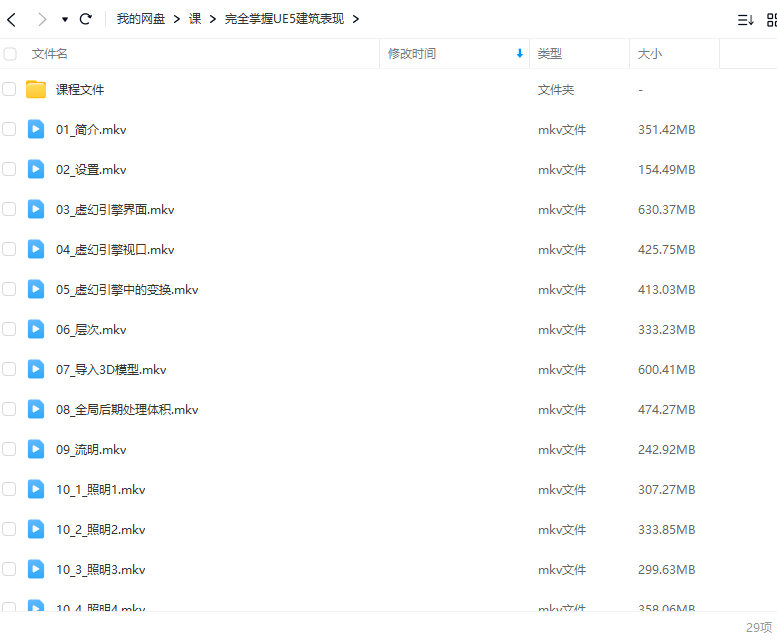Image resolution: width=777 pixels, height=640 pixels.
Task: Click video icon for 01_简介.mkv
Action: [36, 129]
